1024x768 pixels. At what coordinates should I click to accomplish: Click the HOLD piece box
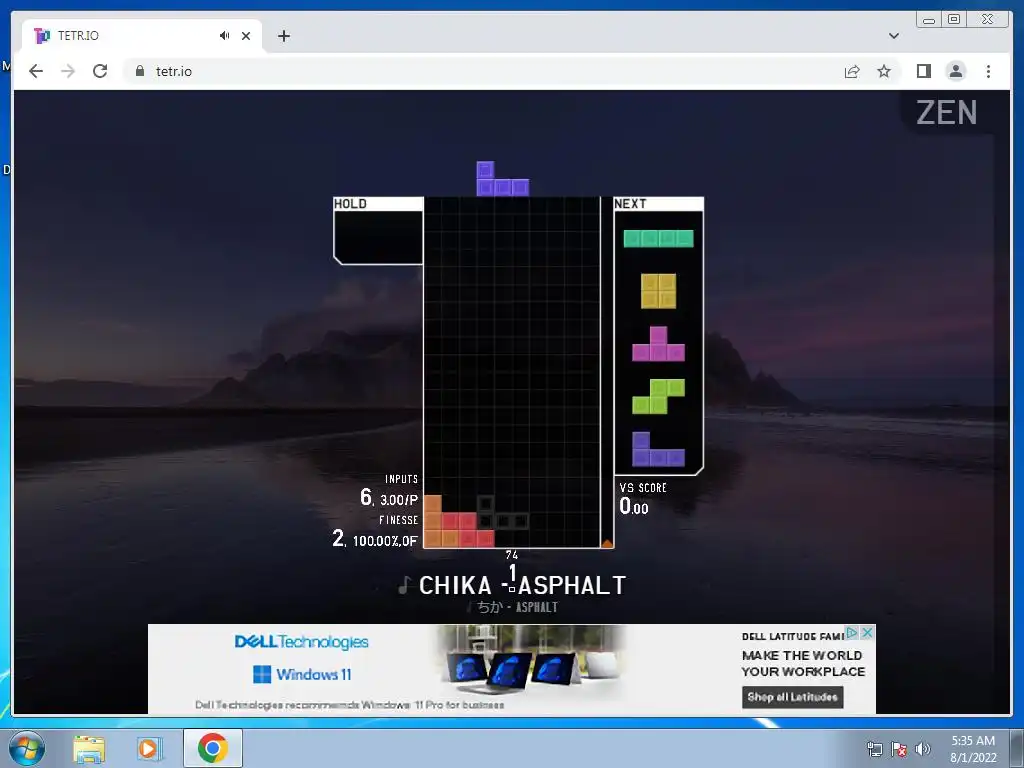[x=378, y=231]
